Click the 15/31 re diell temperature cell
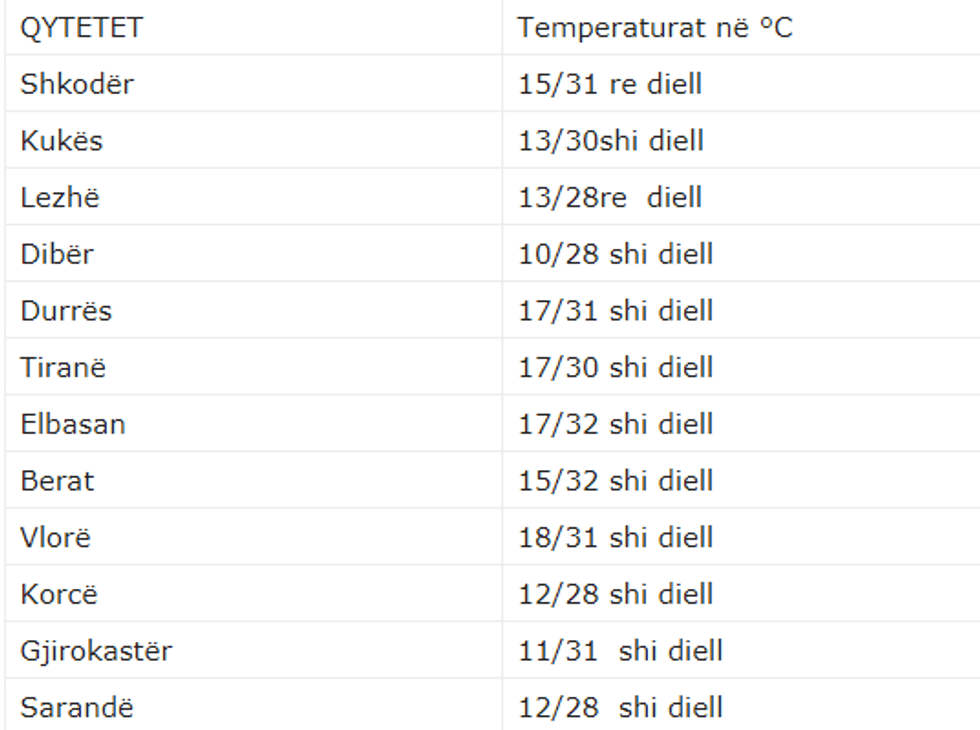 (610, 83)
